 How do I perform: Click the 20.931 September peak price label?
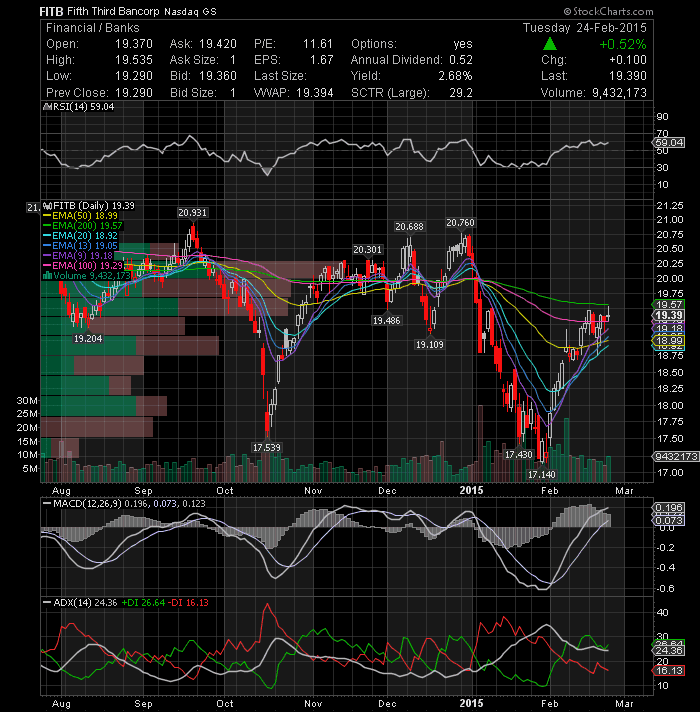click(x=192, y=213)
